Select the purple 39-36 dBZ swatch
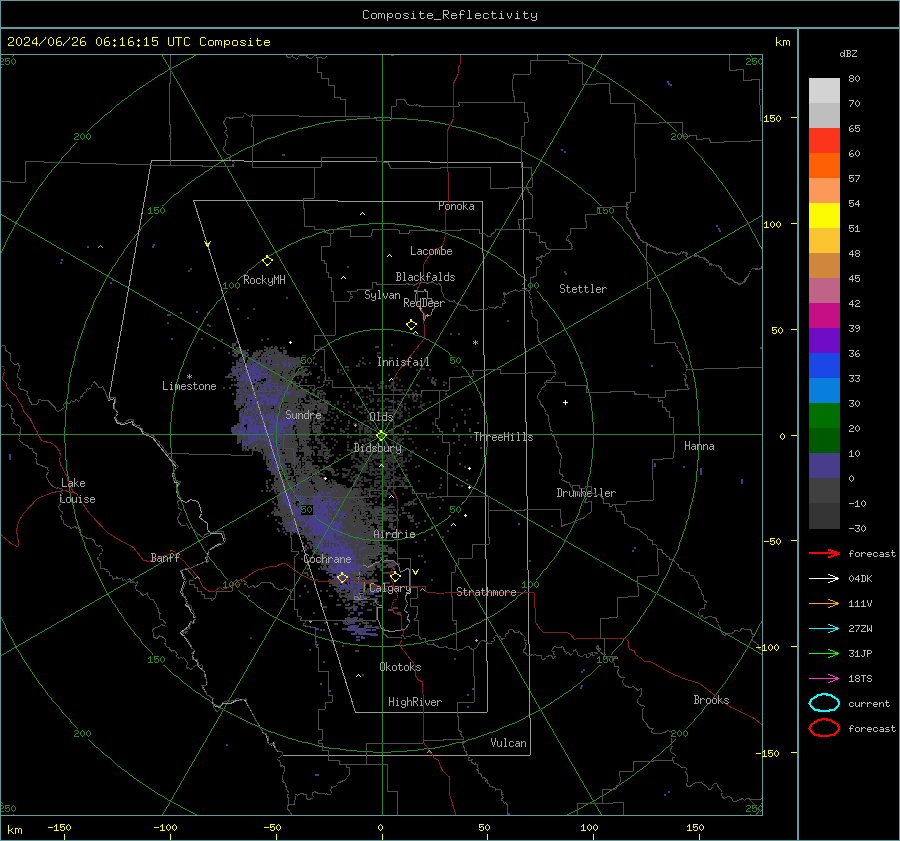The height and width of the screenshot is (841, 900). [824, 340]
